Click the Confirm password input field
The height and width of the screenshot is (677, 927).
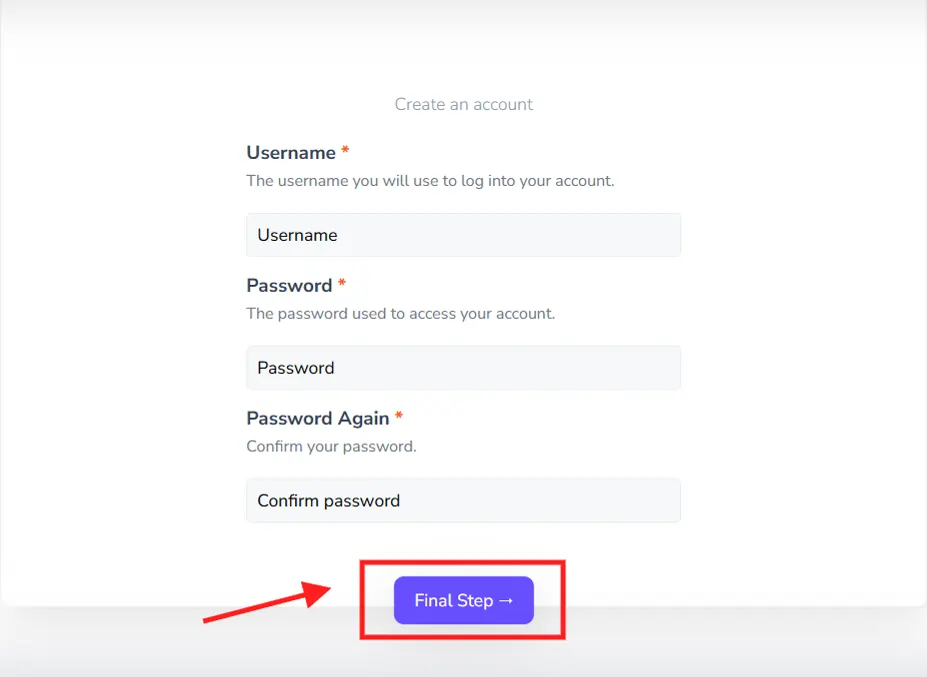[x=463, y=500]
